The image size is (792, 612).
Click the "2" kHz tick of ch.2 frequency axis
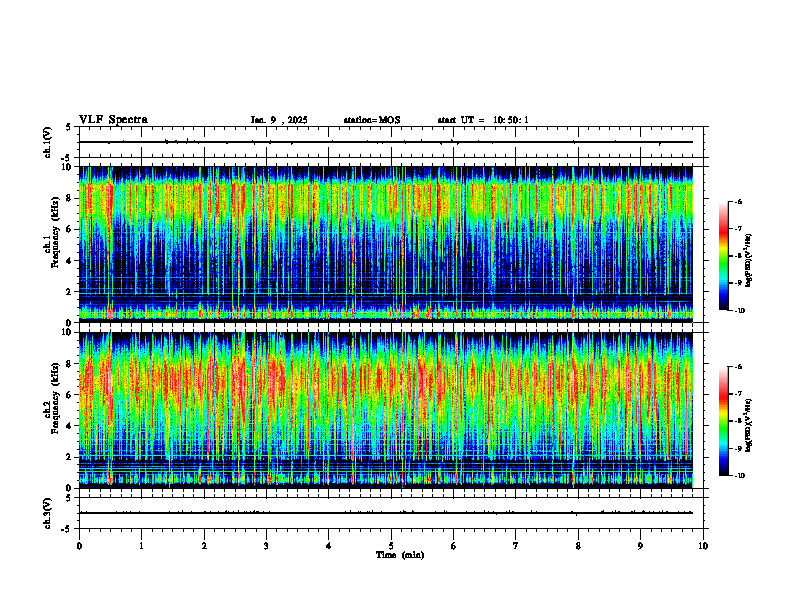[70, 457]
